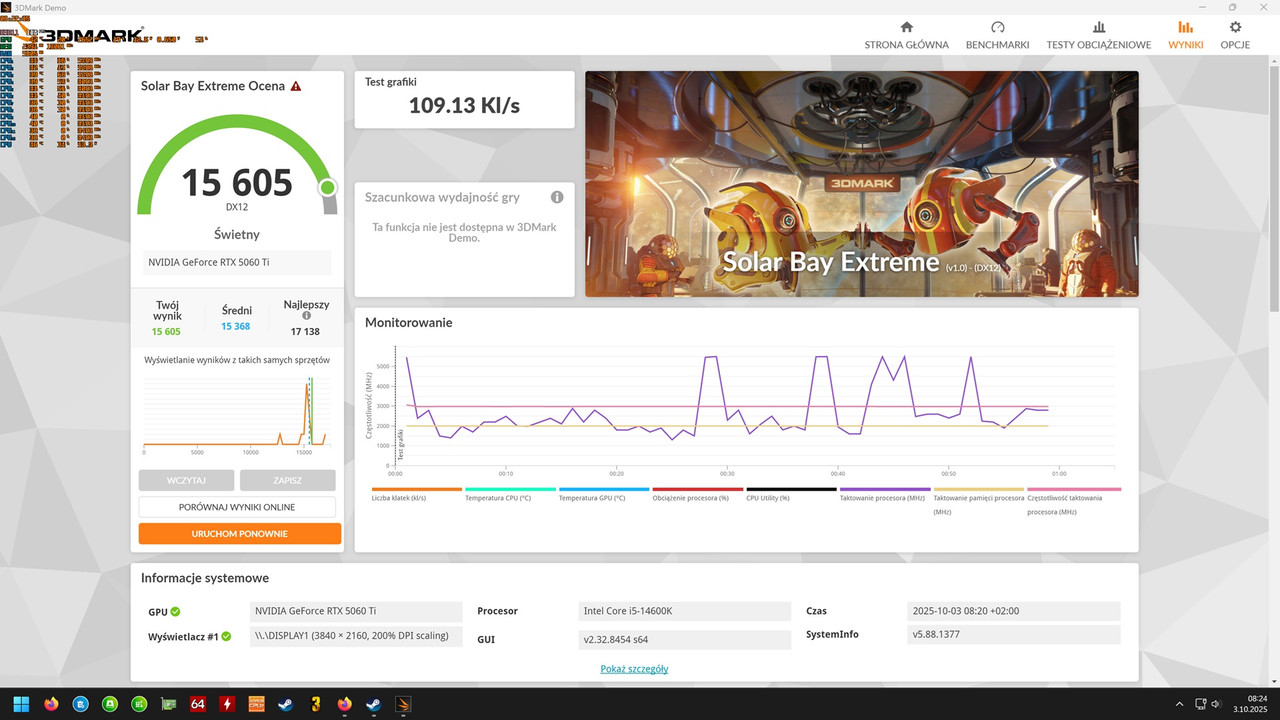This screenshot has width=1280, height=720.
Task: Open the blue circular taskbar app icon
Action: click(81, 704)
